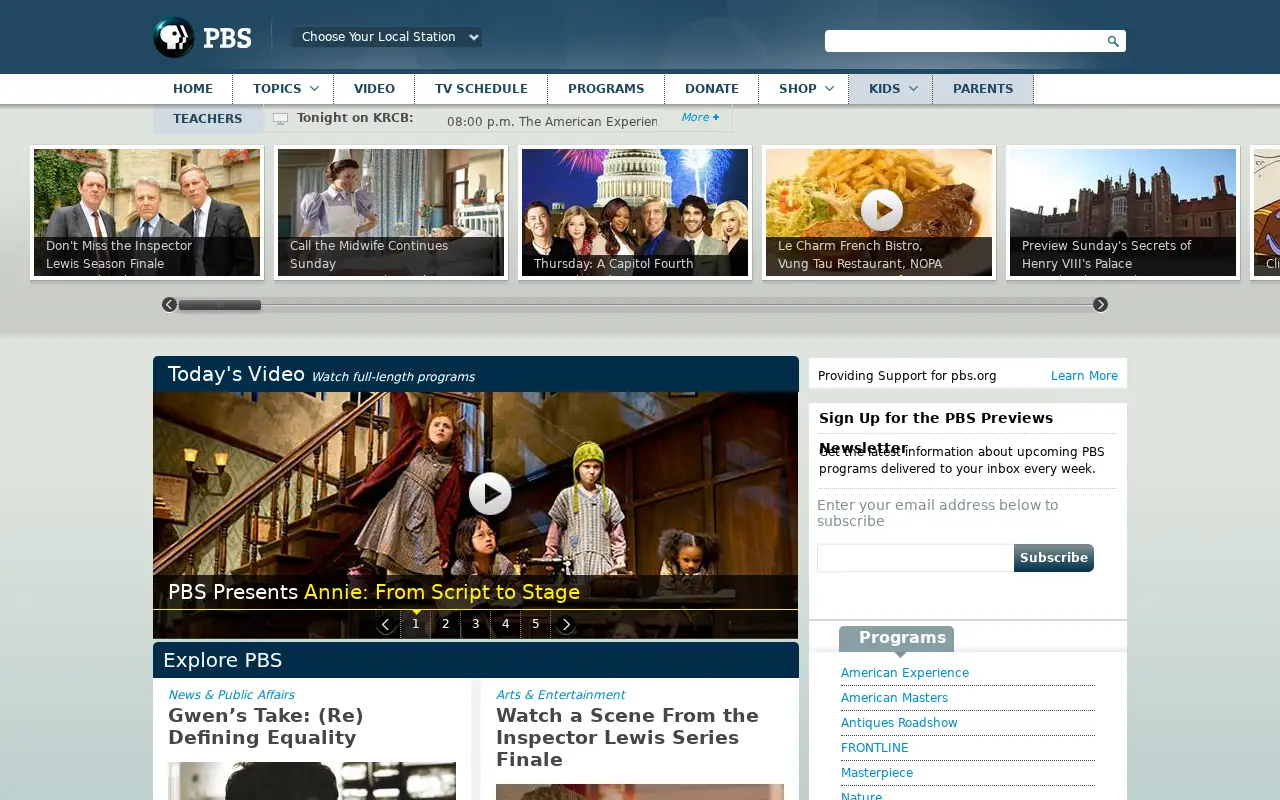Open the DONATE nav item
Screen dimensions: 1280x800
[x=712, y=89]
